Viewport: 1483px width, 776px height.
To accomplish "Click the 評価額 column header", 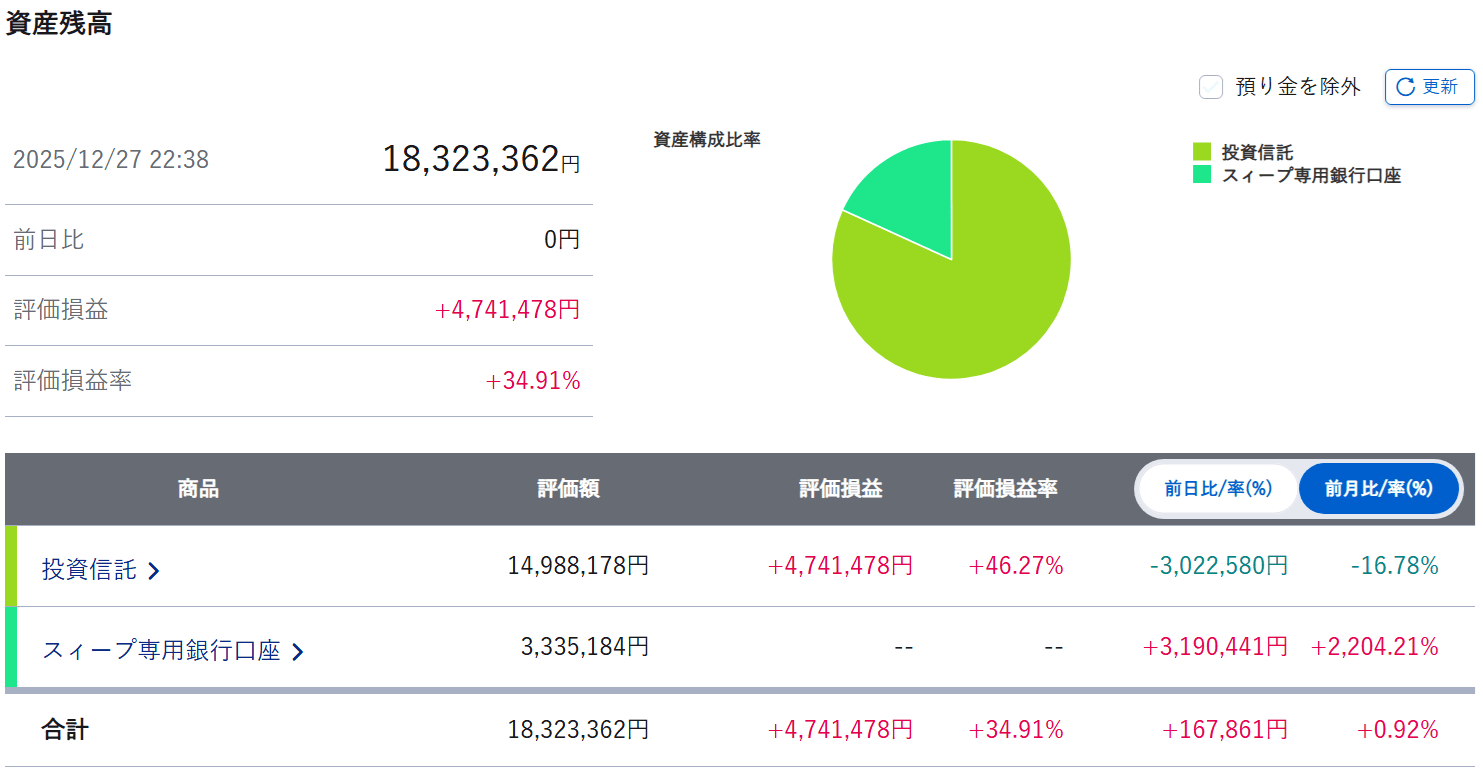I will point(568,489).
